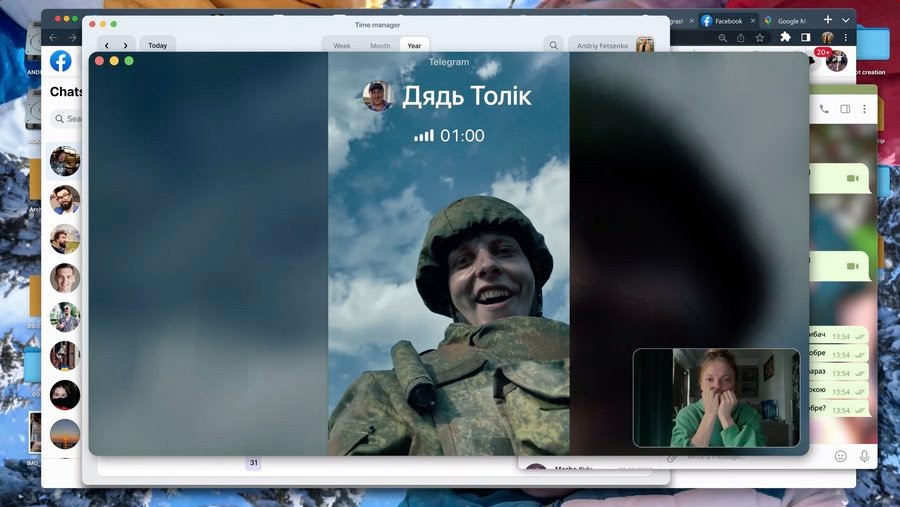Expand the browser tab search chevron
Image resolution: width=900 pixels, height=507 pixels.
point(845,20)
